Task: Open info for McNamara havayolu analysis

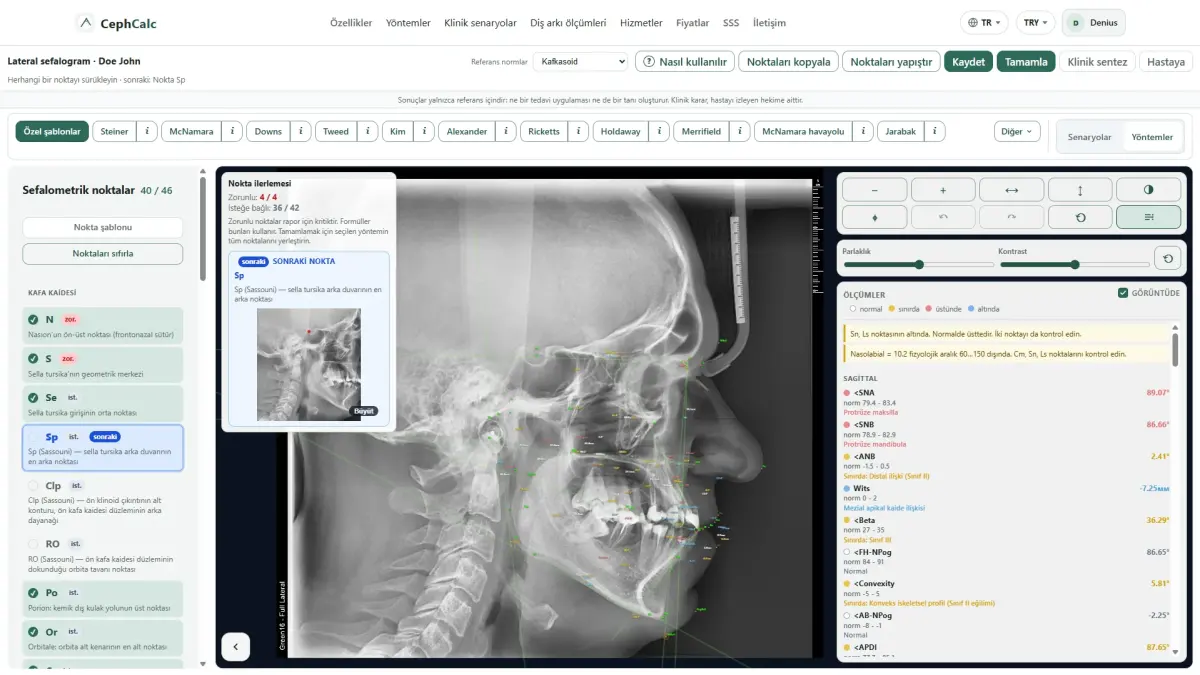Action: [863, 131]
